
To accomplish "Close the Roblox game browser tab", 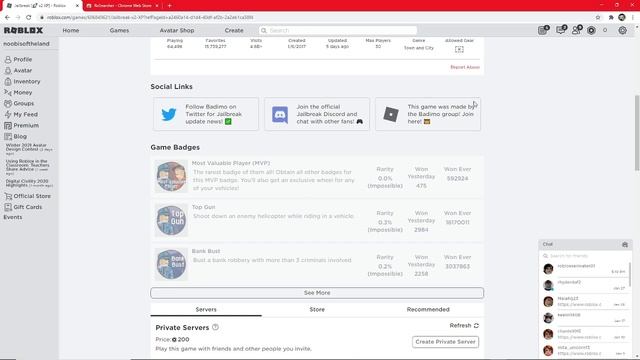I will pyautogui.click(x=77, y=6).
